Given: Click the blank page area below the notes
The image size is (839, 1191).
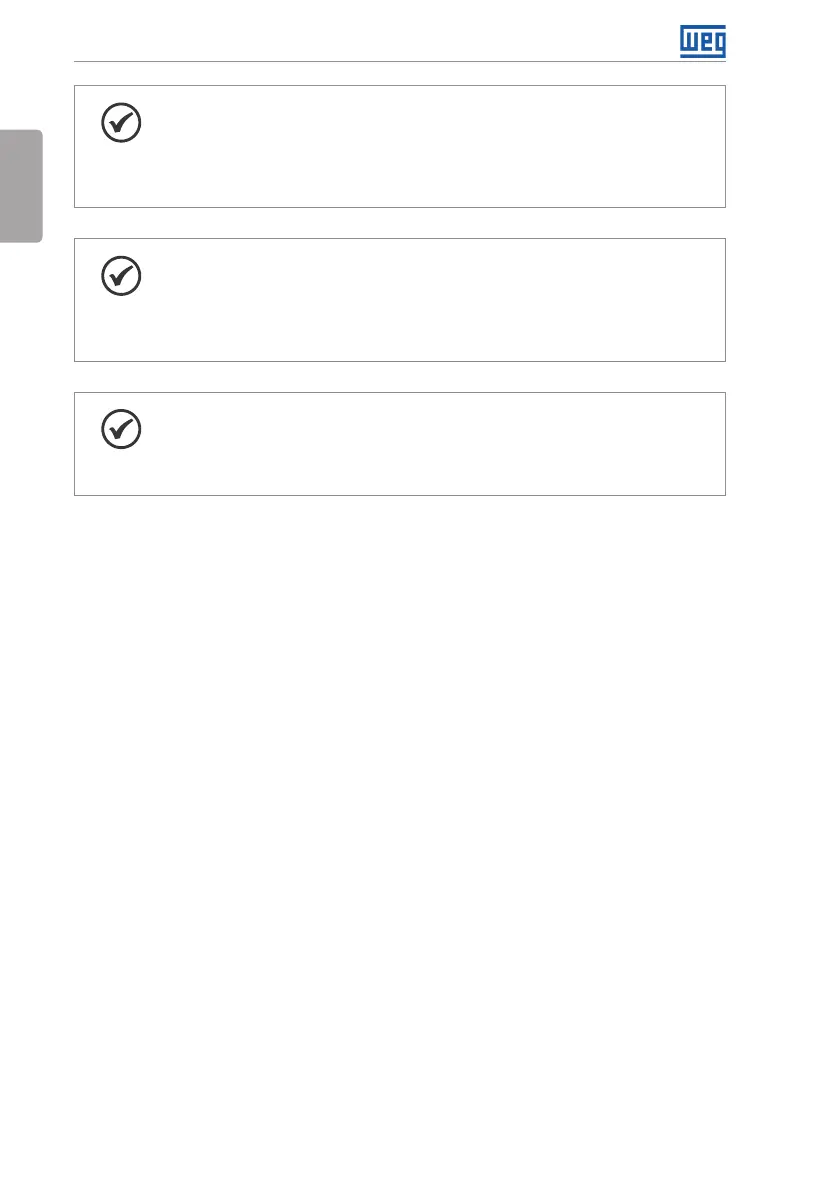Looking at the screenshot, I should (420, 800).
